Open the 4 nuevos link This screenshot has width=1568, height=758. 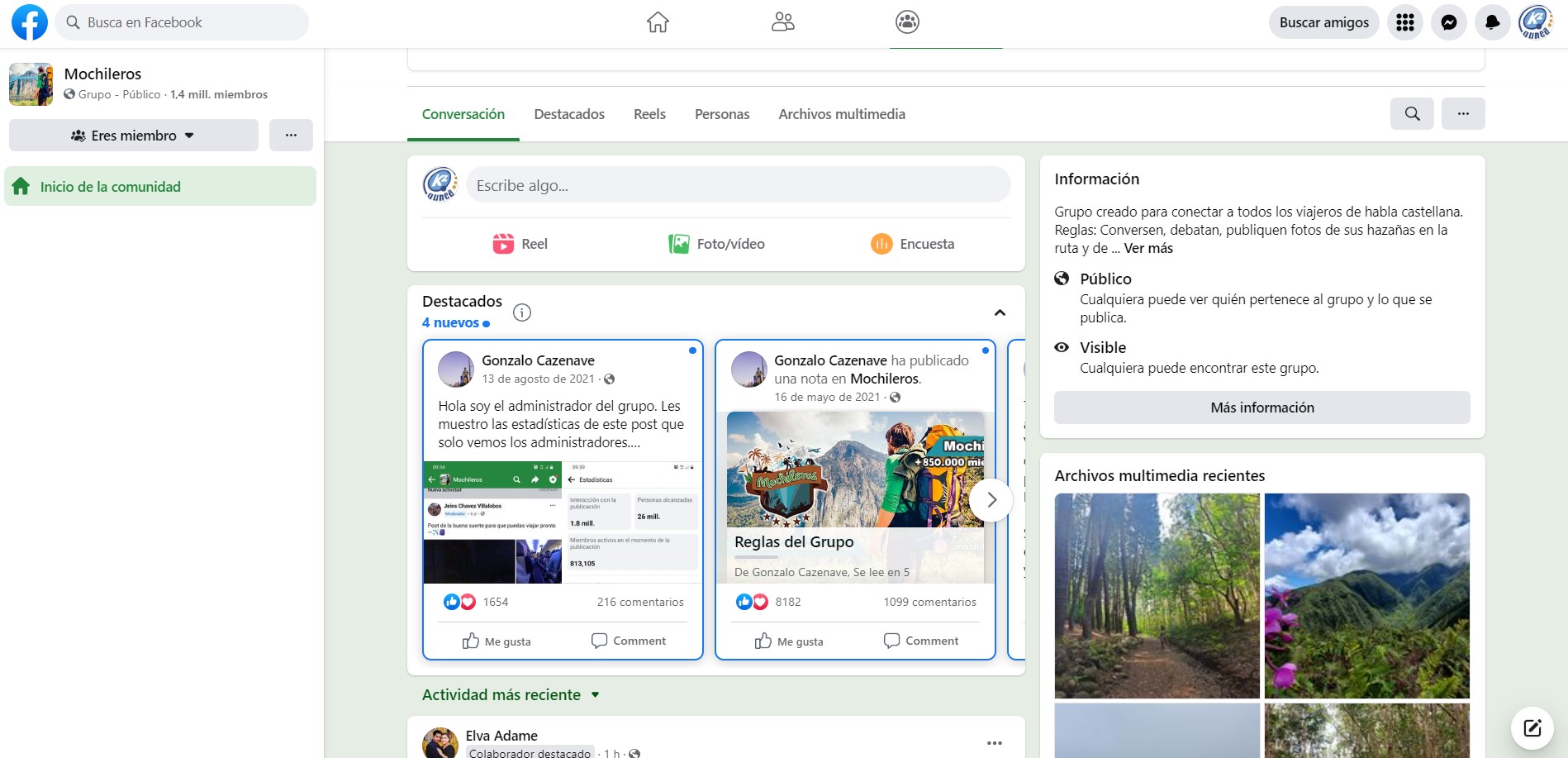point(456,322)
